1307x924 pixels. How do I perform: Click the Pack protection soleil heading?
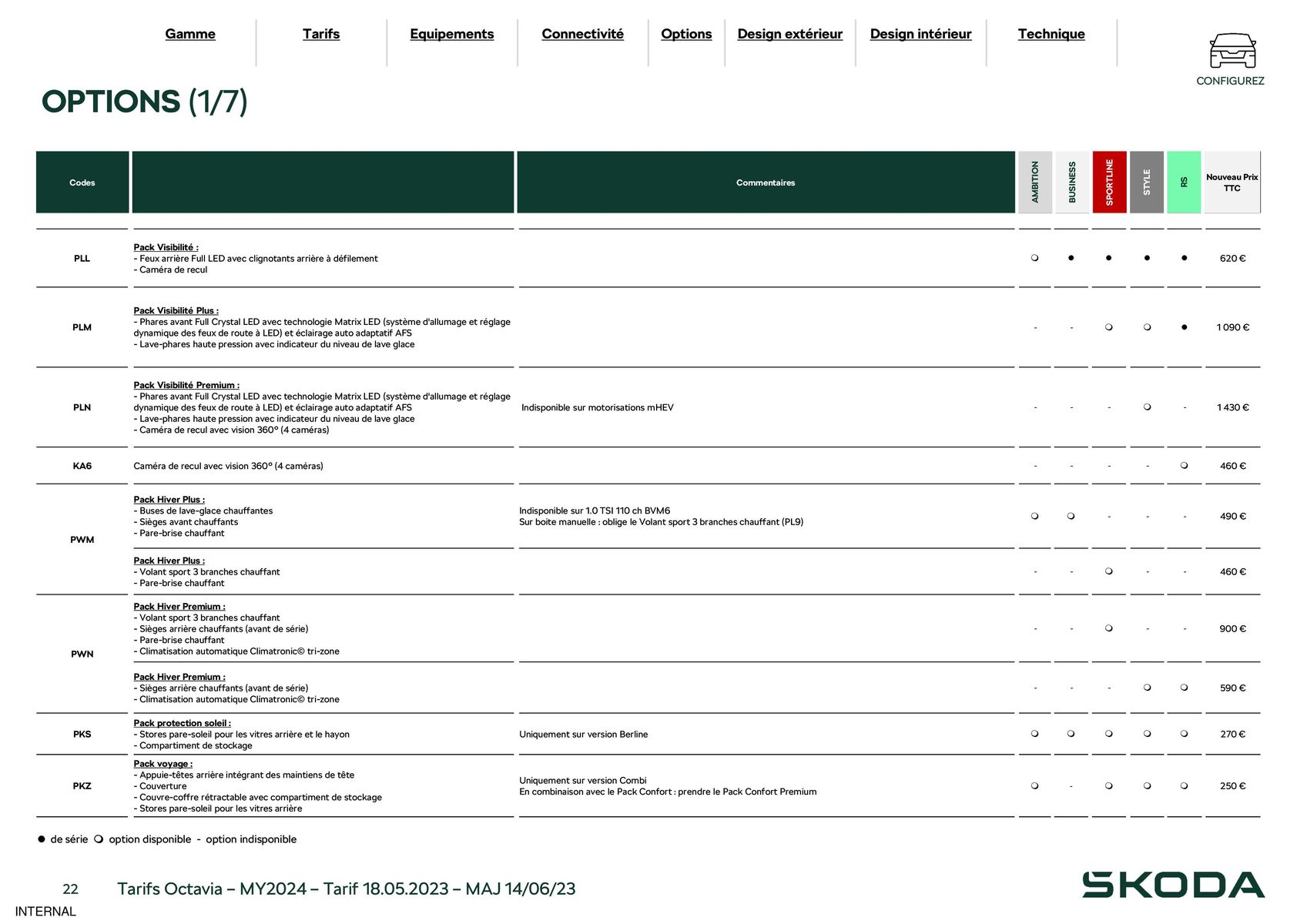[182, 723]
